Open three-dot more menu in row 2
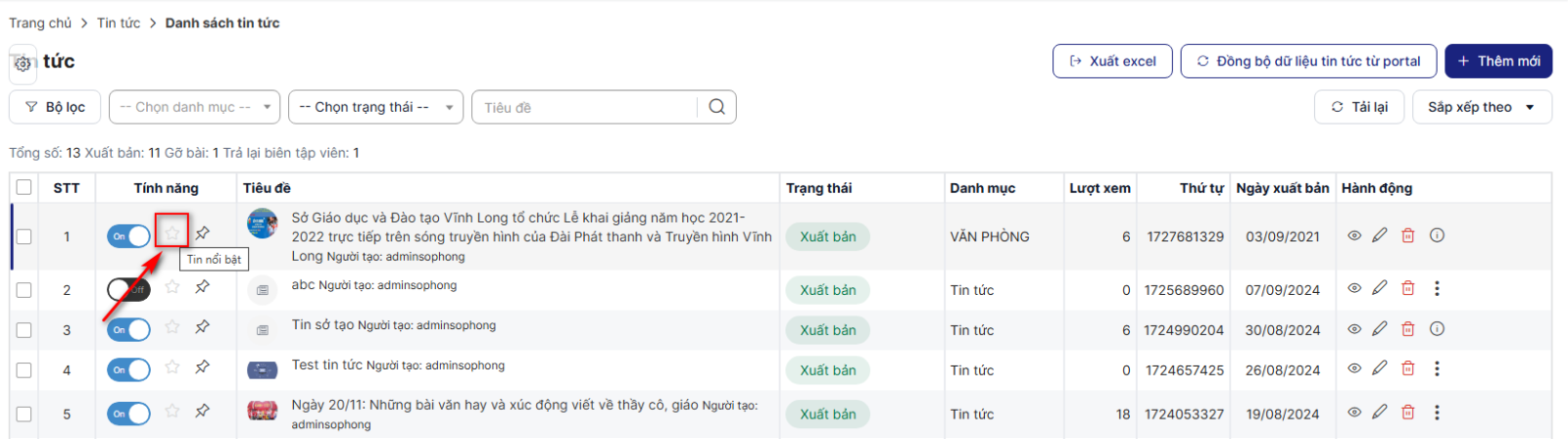This screenshot has height=439, width=1568. (1437, 289)
